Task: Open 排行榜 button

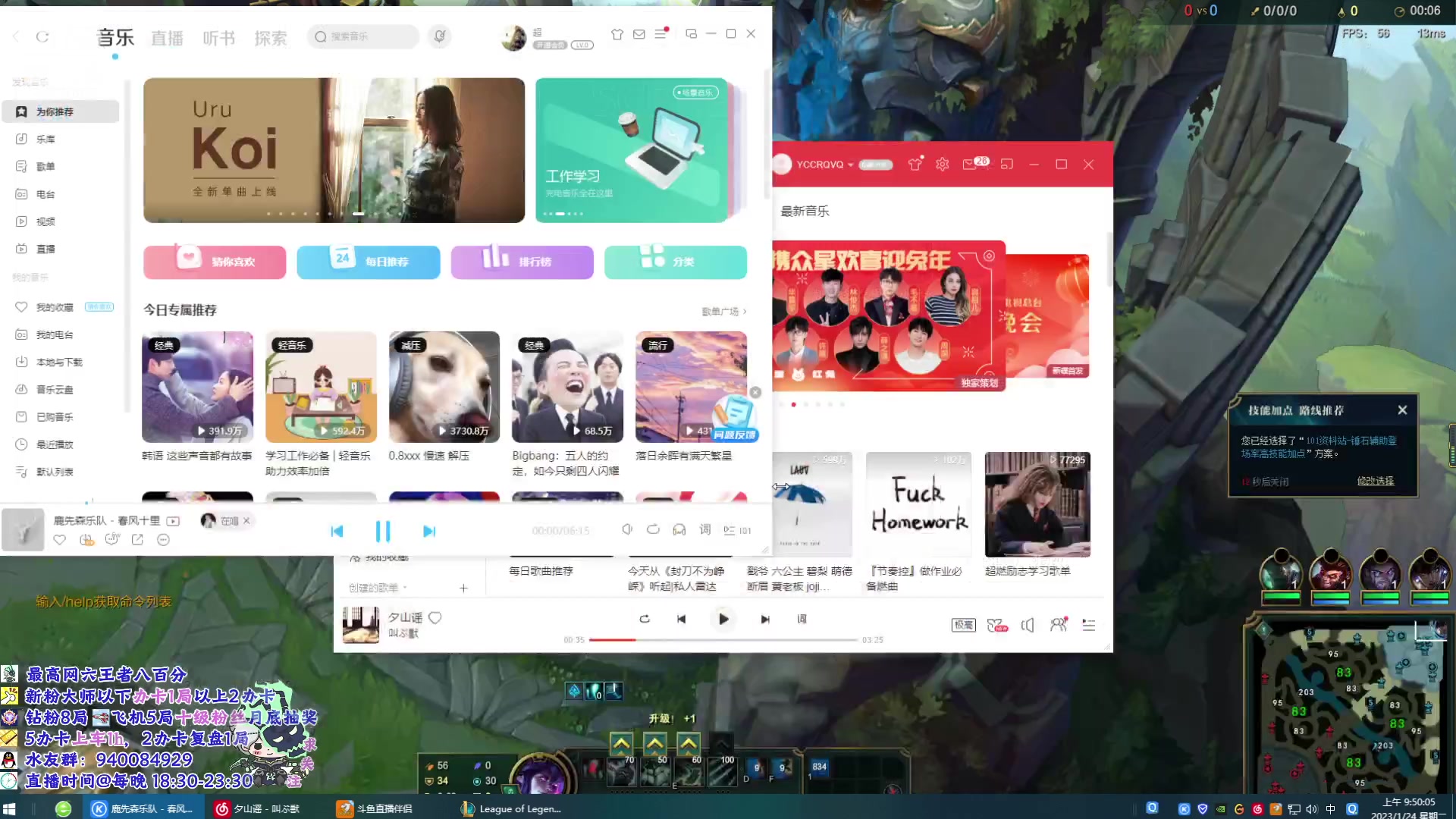Action: click(522, 262)
